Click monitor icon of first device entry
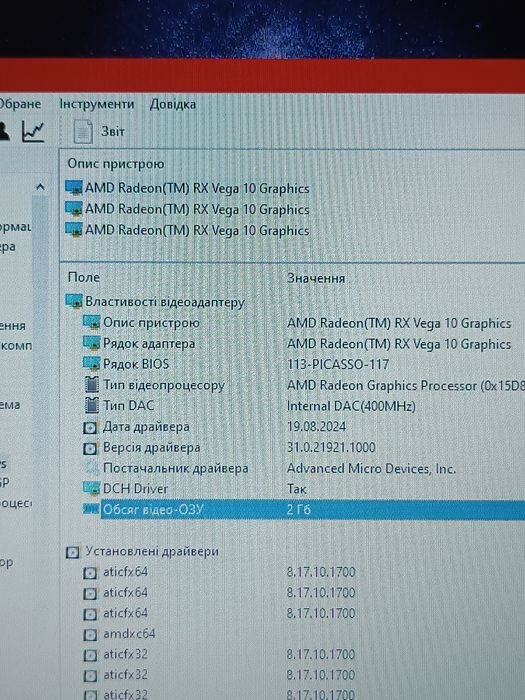Viewport: 525px width, 700px height. 74,188
